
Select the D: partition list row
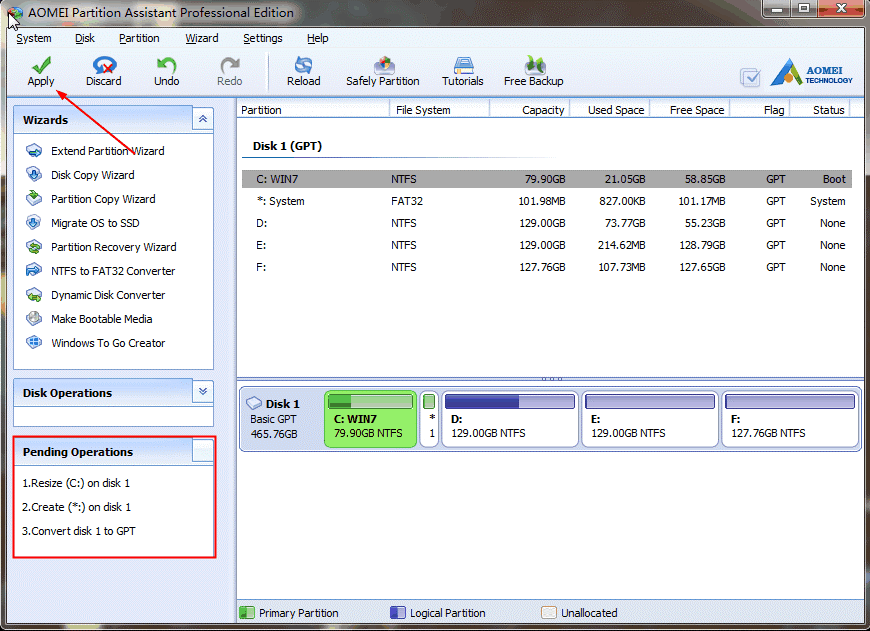[547, 223]
